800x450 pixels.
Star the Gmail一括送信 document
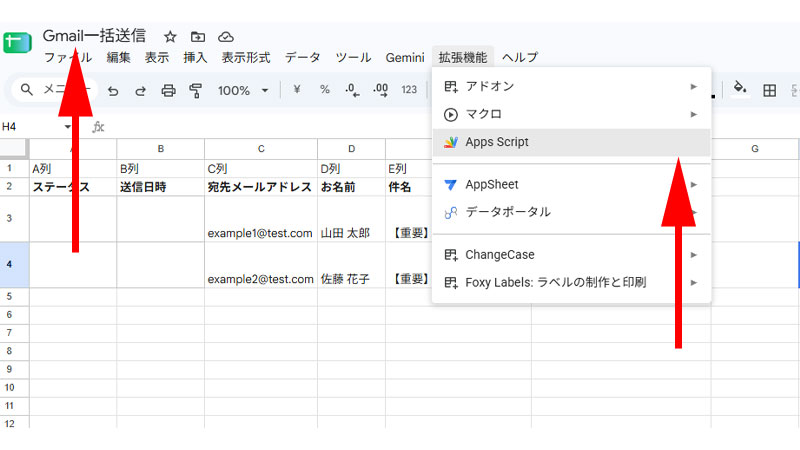point(170,37)
